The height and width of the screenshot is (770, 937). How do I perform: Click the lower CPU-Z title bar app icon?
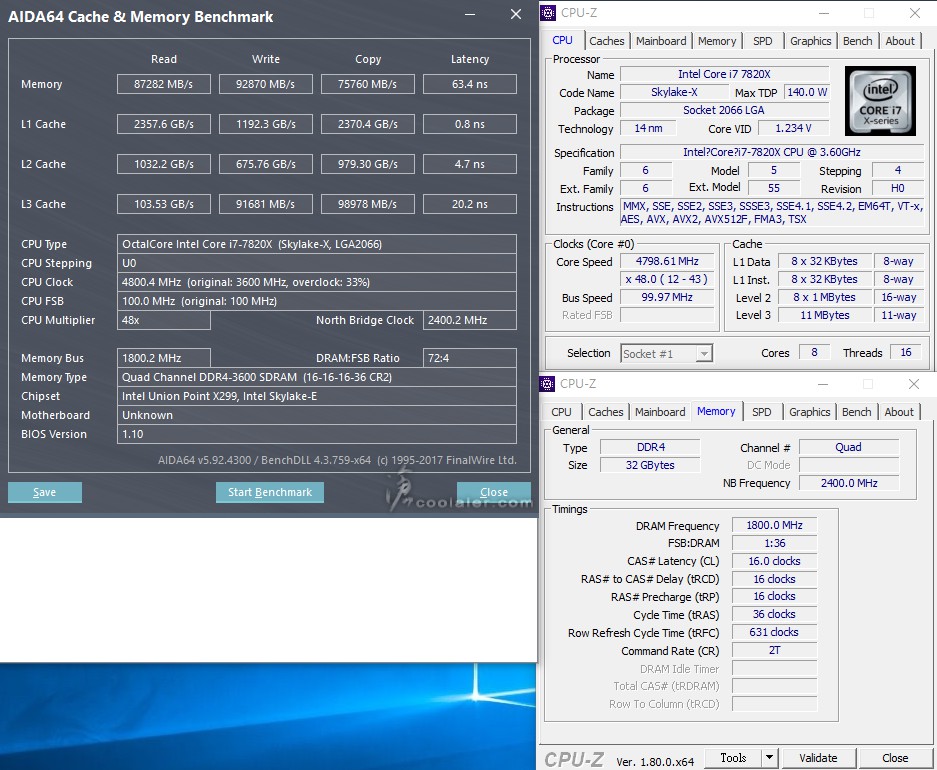click(547, 384)
